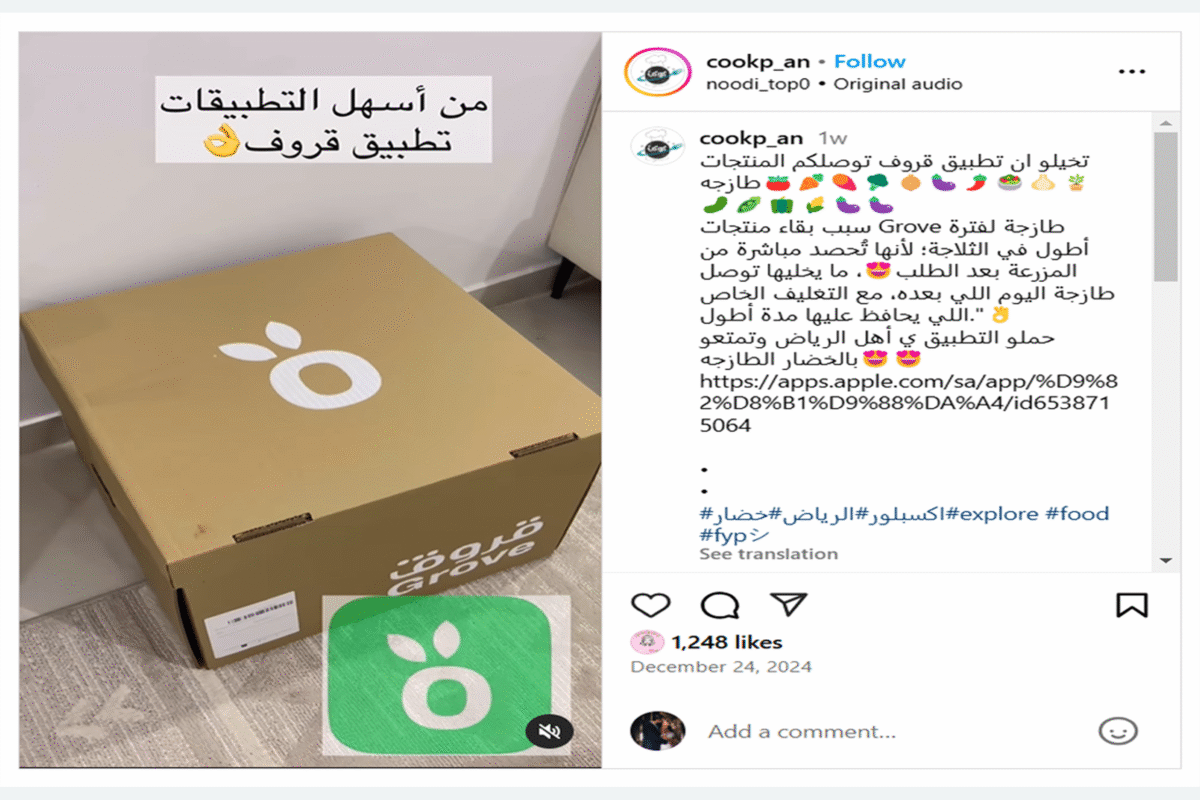
Task: Unmute the video with speaker icon
Action: click(x=549, y=733)
